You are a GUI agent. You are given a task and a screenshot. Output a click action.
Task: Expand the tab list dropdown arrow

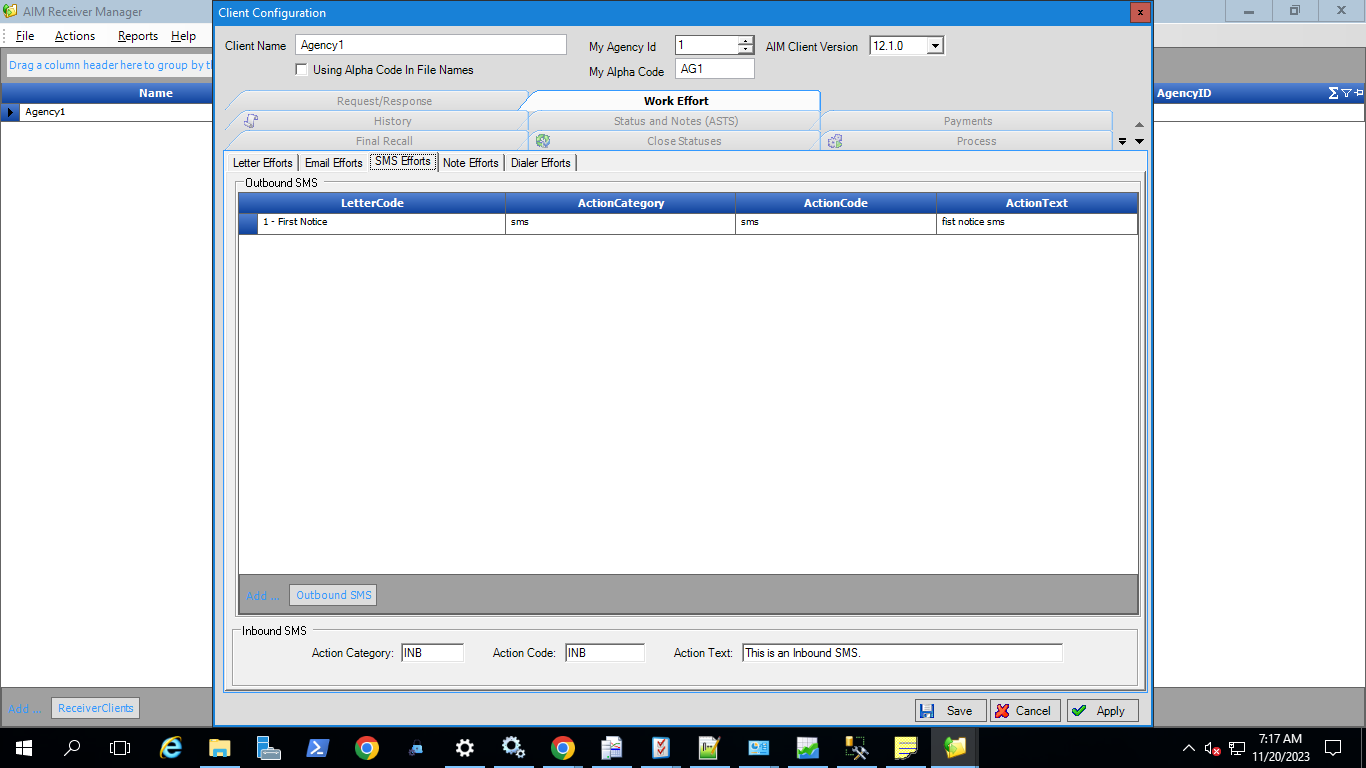tap(1139, 141)
